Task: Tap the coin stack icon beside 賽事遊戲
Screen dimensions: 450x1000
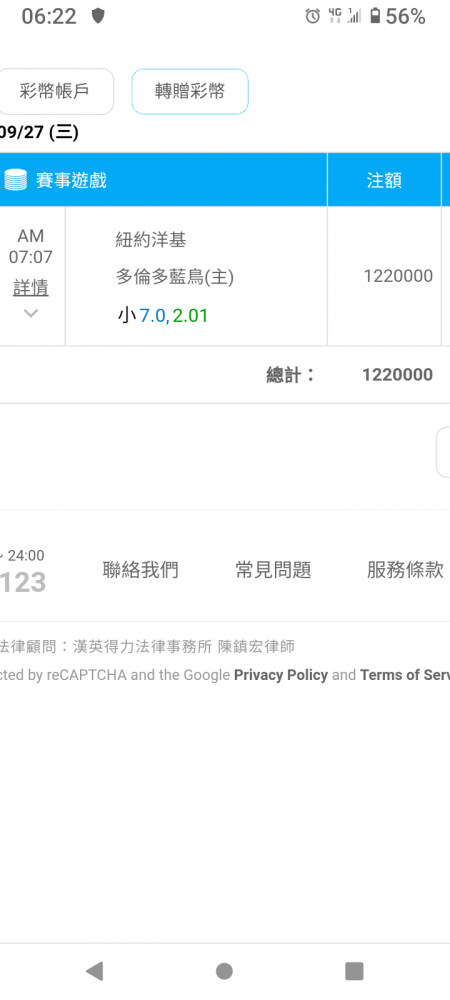Action: 15,180
